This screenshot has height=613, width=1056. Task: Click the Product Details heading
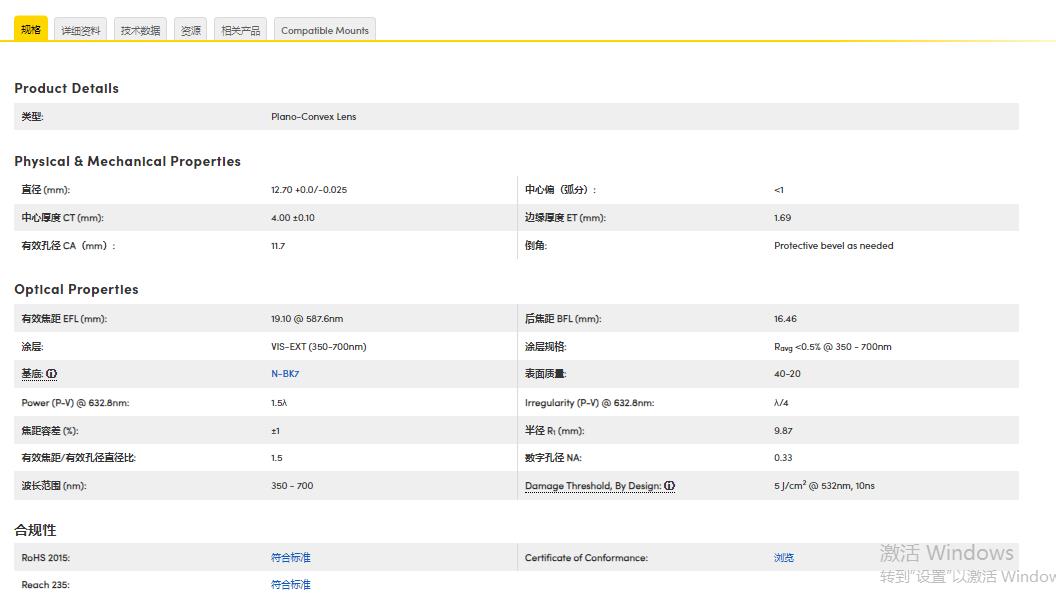[66, 88]
